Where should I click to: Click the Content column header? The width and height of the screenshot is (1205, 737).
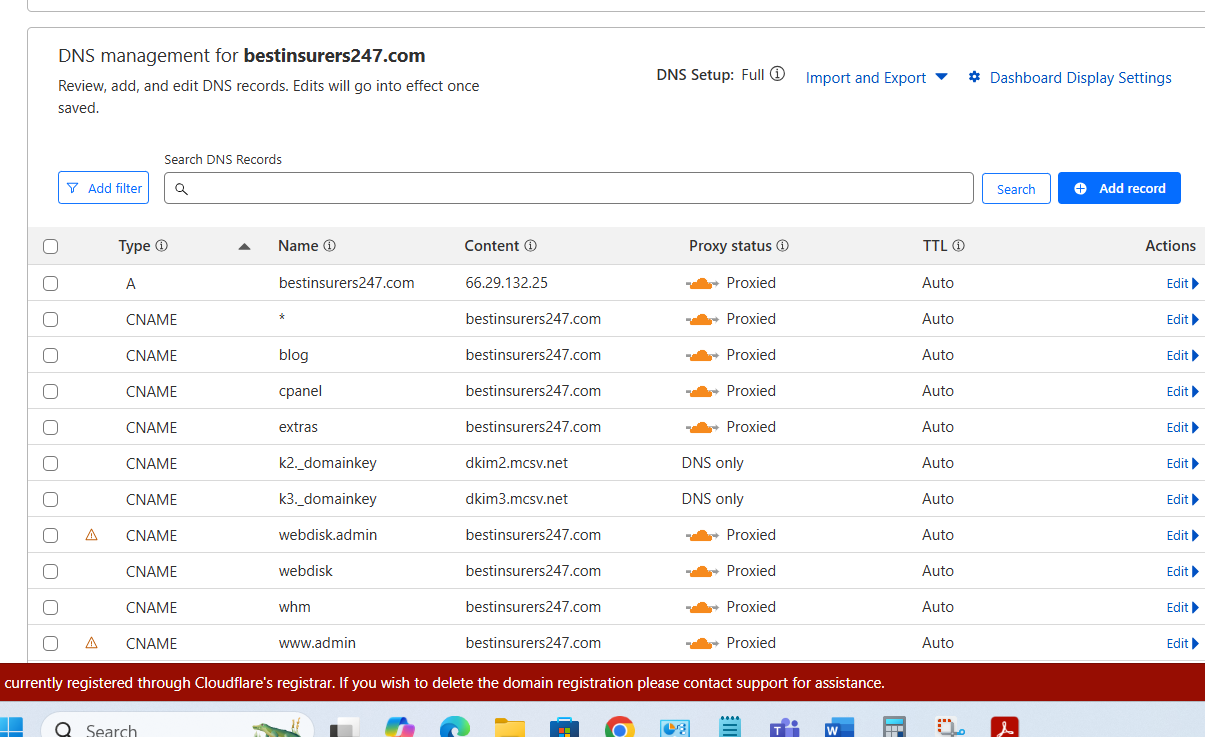(x=492, y=246)
